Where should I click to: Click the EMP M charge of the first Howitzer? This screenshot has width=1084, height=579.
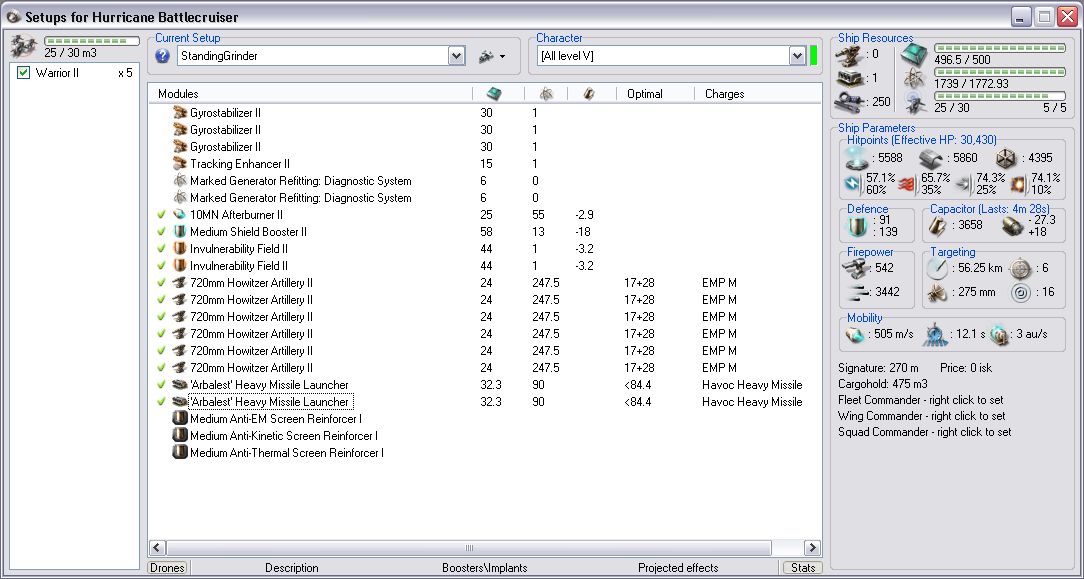tap(719, 283)
